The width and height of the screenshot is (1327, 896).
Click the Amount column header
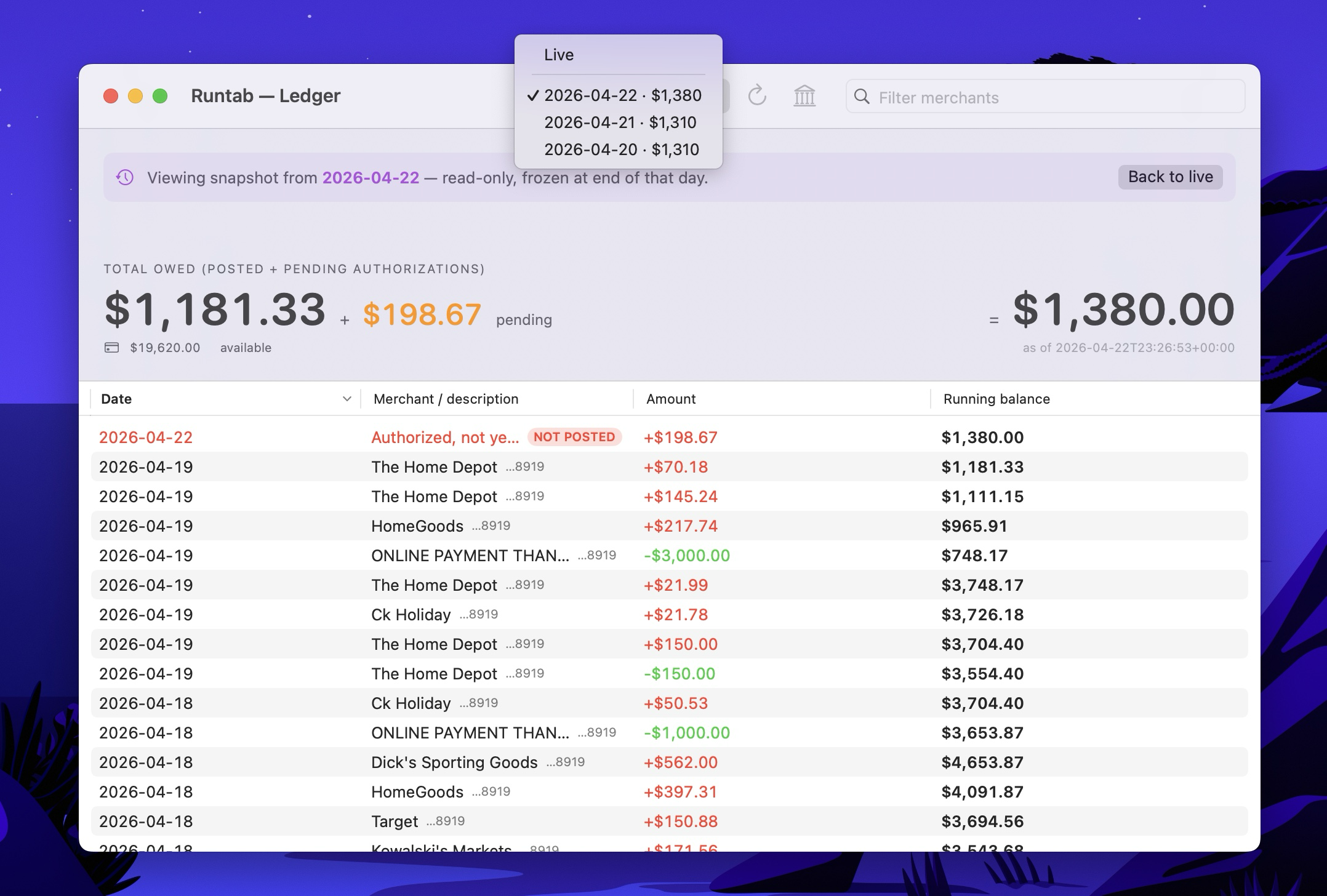[782, 399]
